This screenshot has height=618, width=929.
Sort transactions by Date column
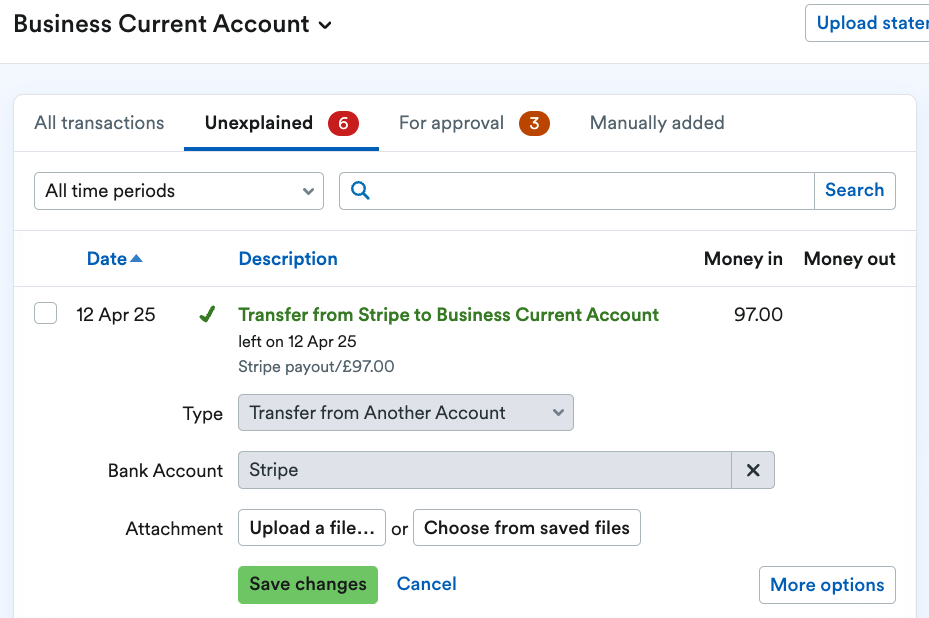tap(107, 258)
